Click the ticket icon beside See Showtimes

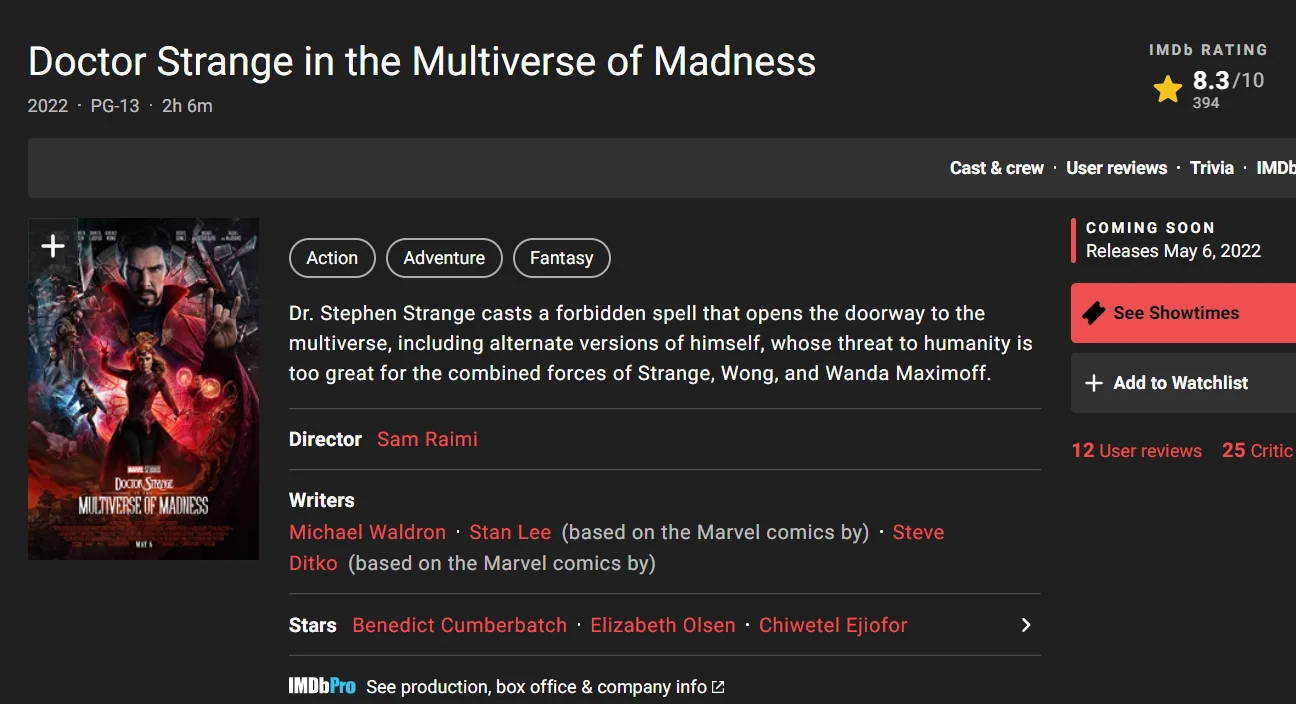pos(1094,313)
